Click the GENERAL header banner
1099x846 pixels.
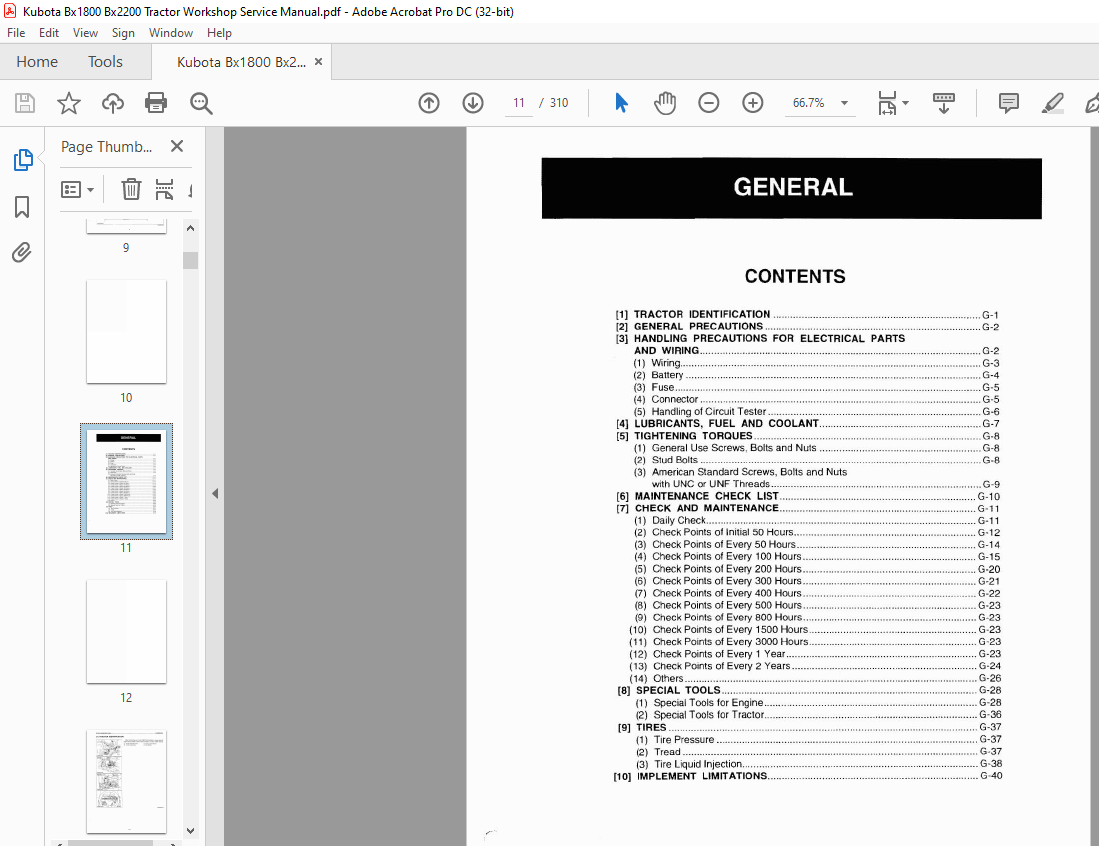pos(791,188)
